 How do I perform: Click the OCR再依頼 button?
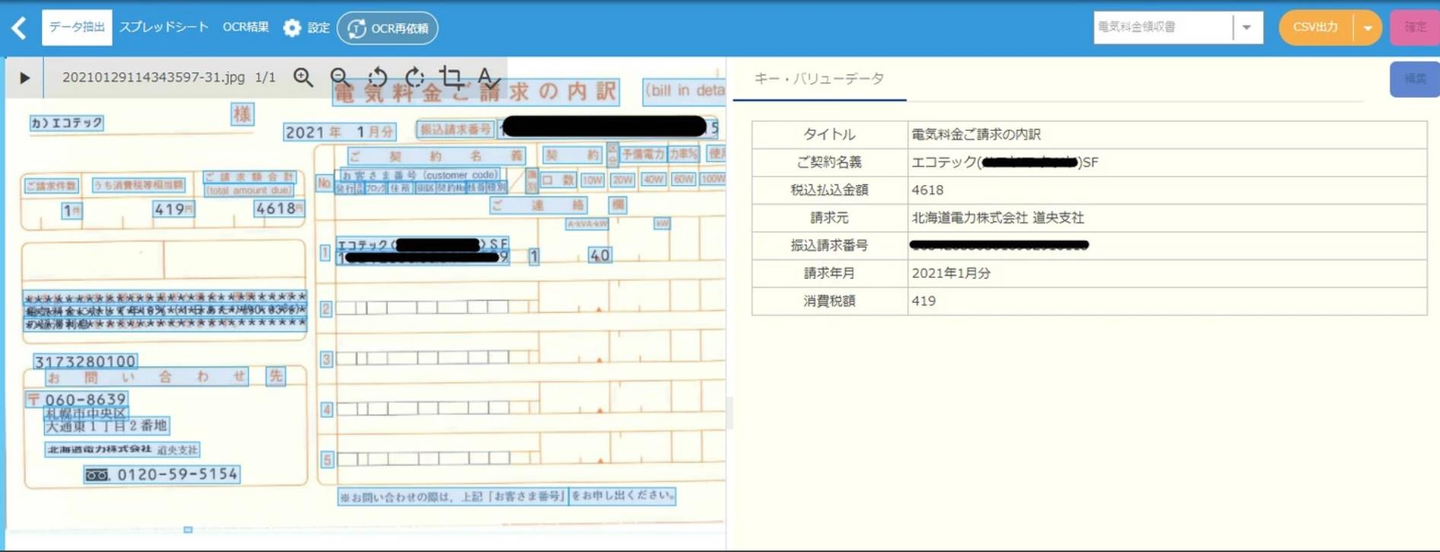pos(387,28)
